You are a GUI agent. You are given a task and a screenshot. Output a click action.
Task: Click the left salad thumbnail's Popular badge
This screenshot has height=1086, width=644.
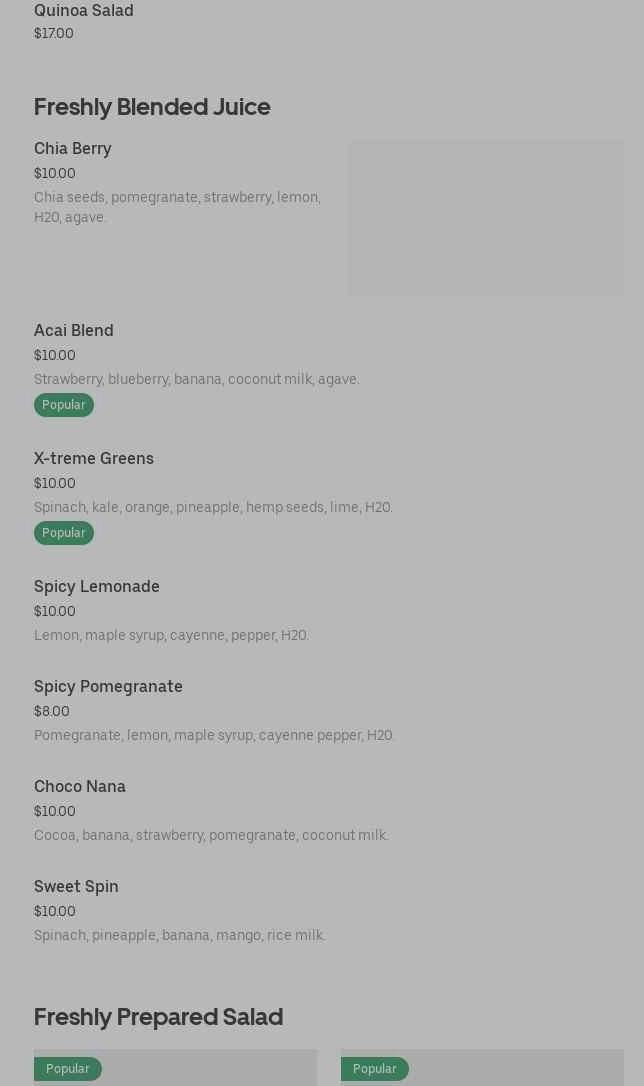[x=68, y=1069]
